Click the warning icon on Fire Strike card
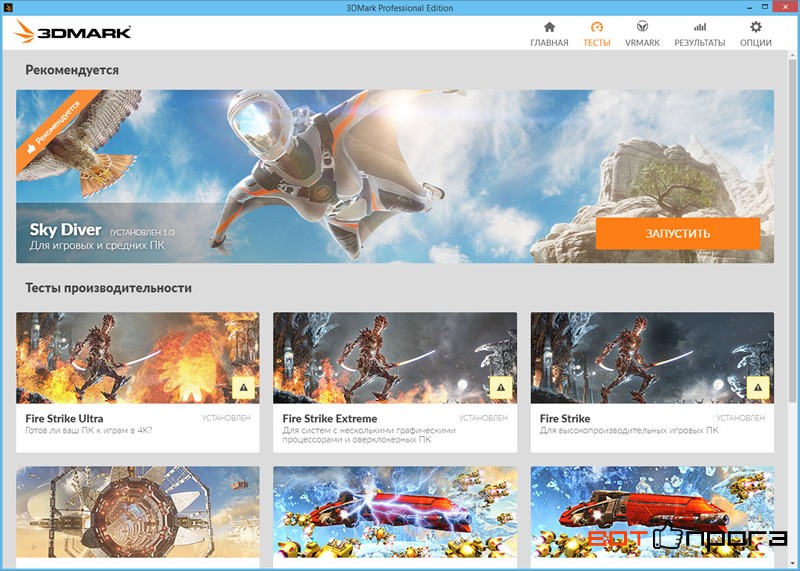Image resolution: width=800 pixels, height=571 pixels. coord(758,388)
